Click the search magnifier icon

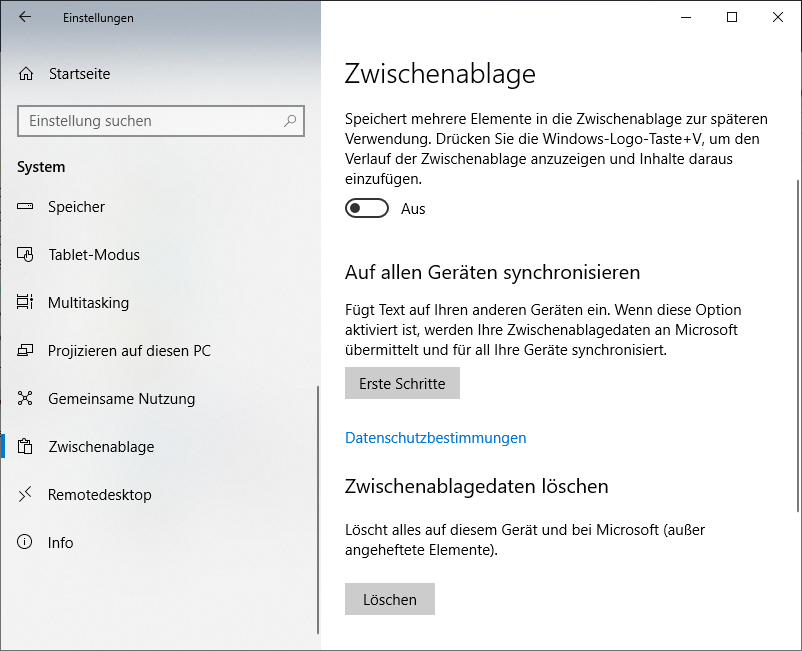(290, 121)
